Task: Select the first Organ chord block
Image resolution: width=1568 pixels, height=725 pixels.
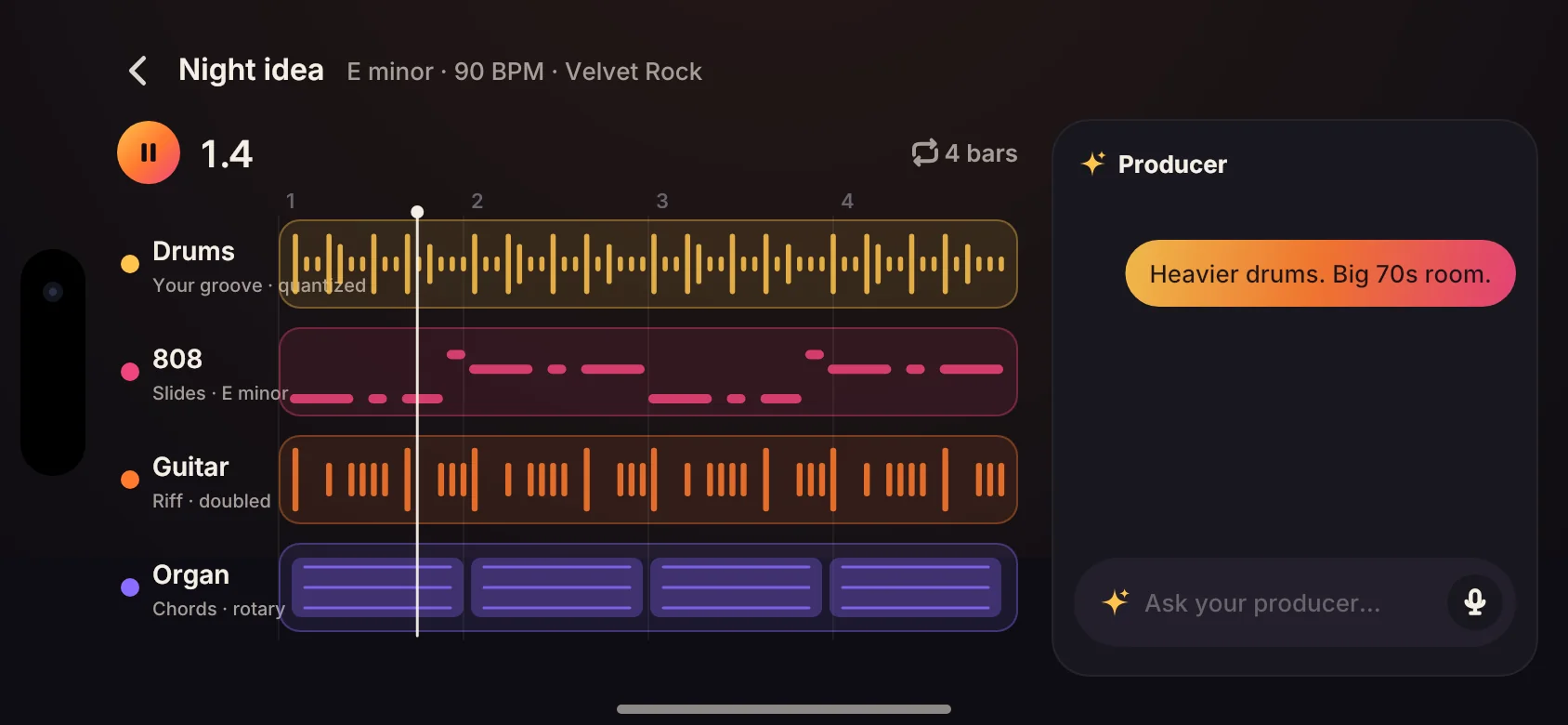Action: coord(377,587)
